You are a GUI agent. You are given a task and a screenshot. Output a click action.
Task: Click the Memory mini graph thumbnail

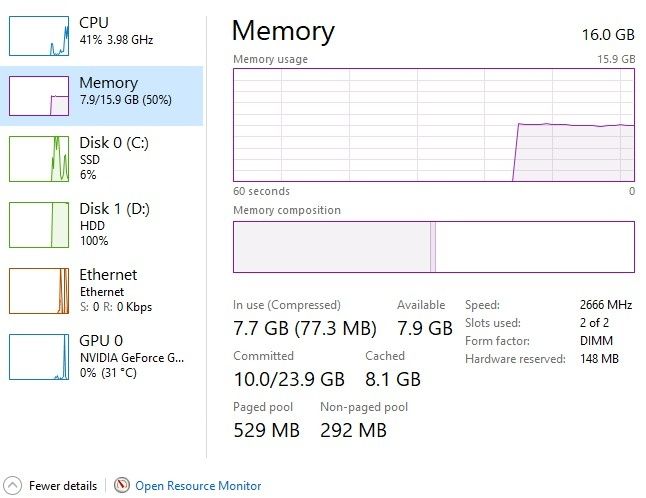[x=39, y=96]
